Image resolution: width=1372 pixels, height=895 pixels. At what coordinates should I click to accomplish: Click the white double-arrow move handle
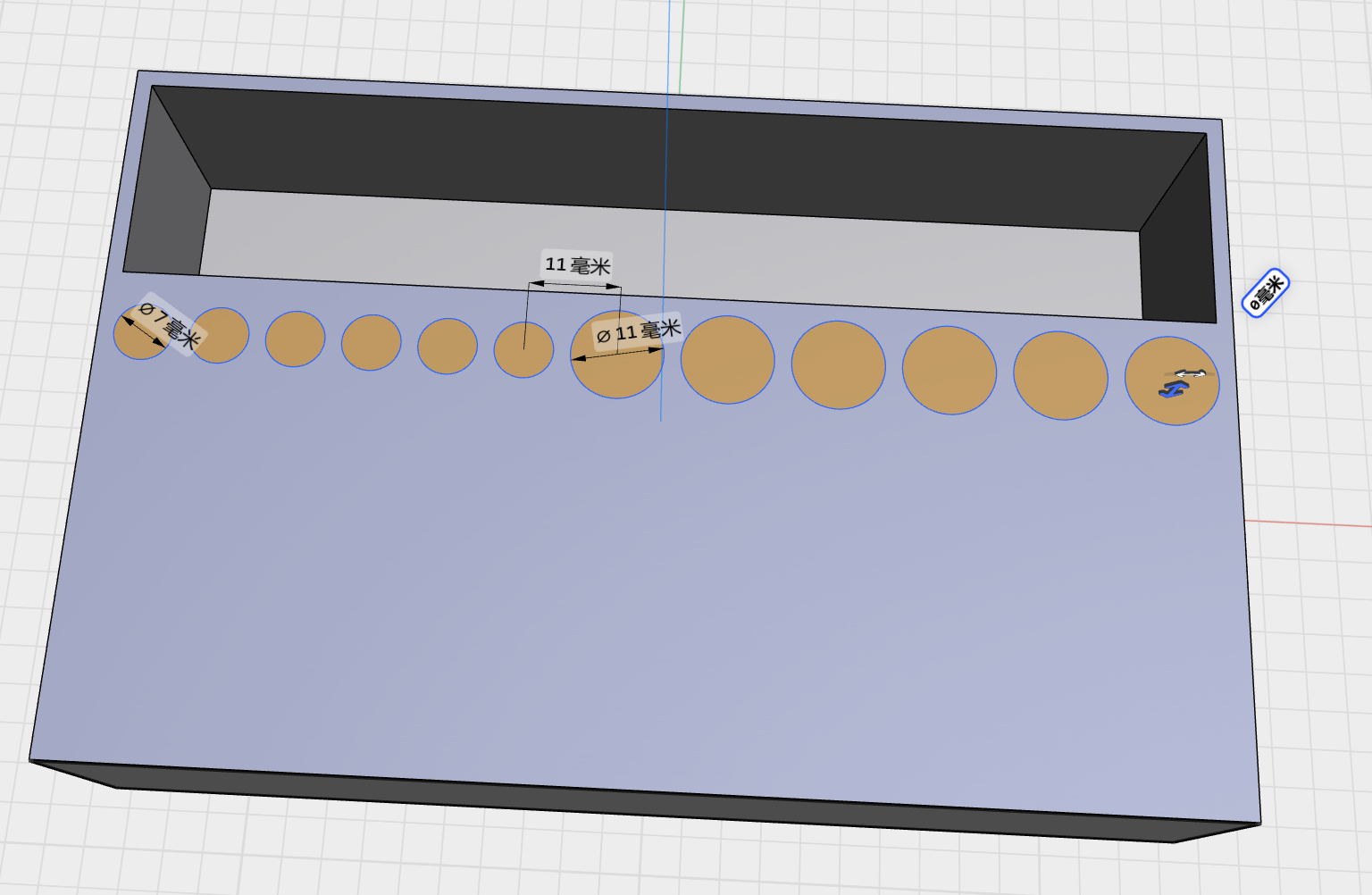pos(1190,373)
